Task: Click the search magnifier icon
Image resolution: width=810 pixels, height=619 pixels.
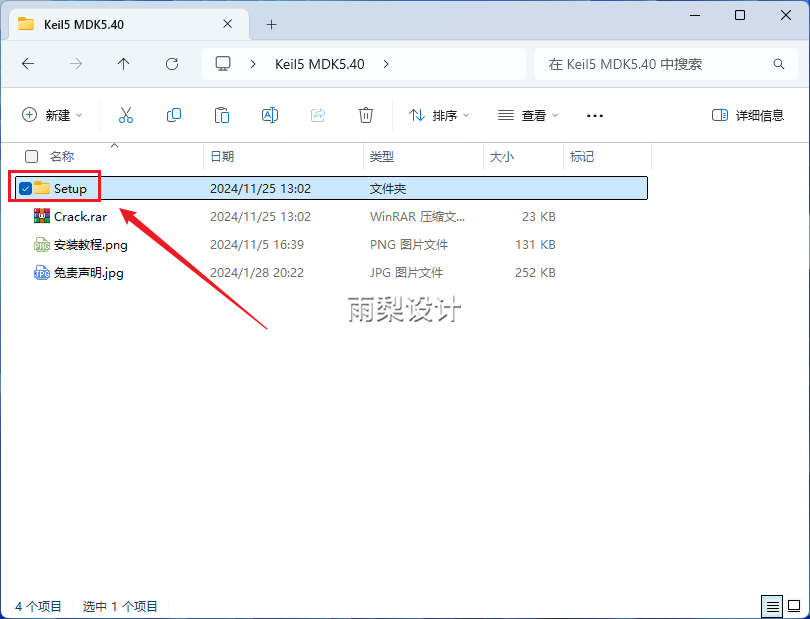Action: (x=778, y=64)
